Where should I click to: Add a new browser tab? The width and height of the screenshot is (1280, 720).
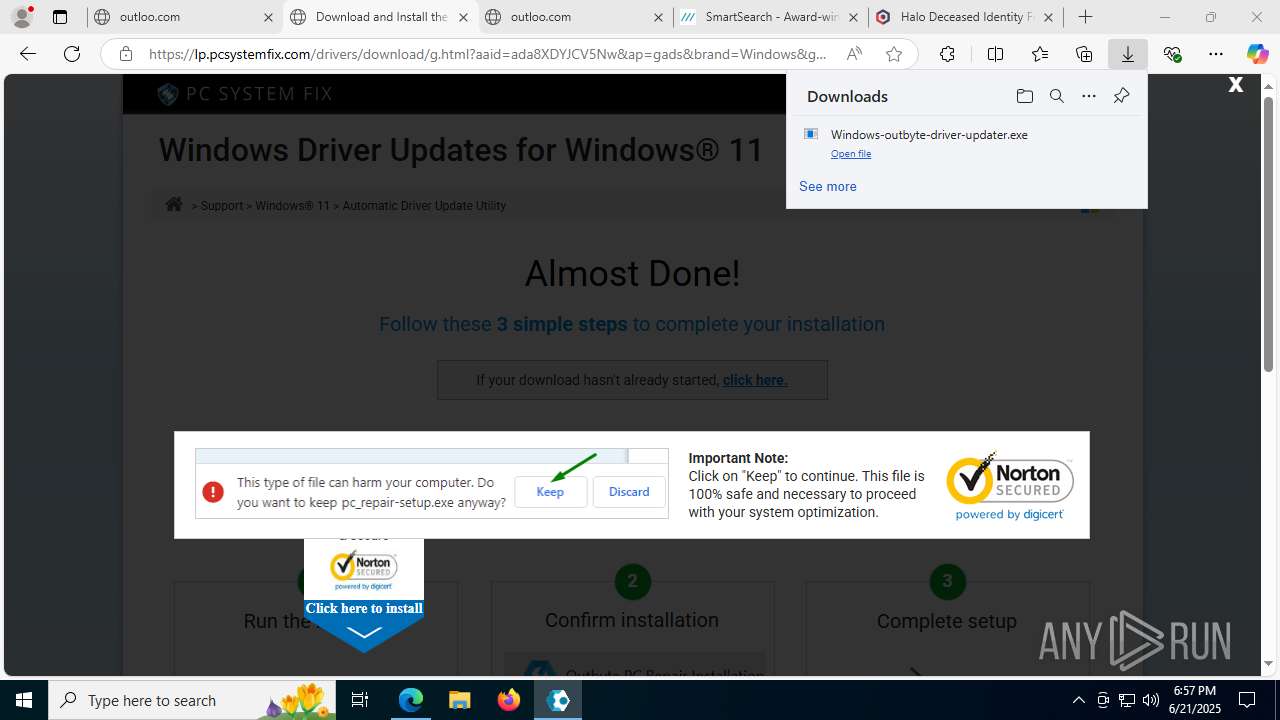click(x=1085, y=17)
